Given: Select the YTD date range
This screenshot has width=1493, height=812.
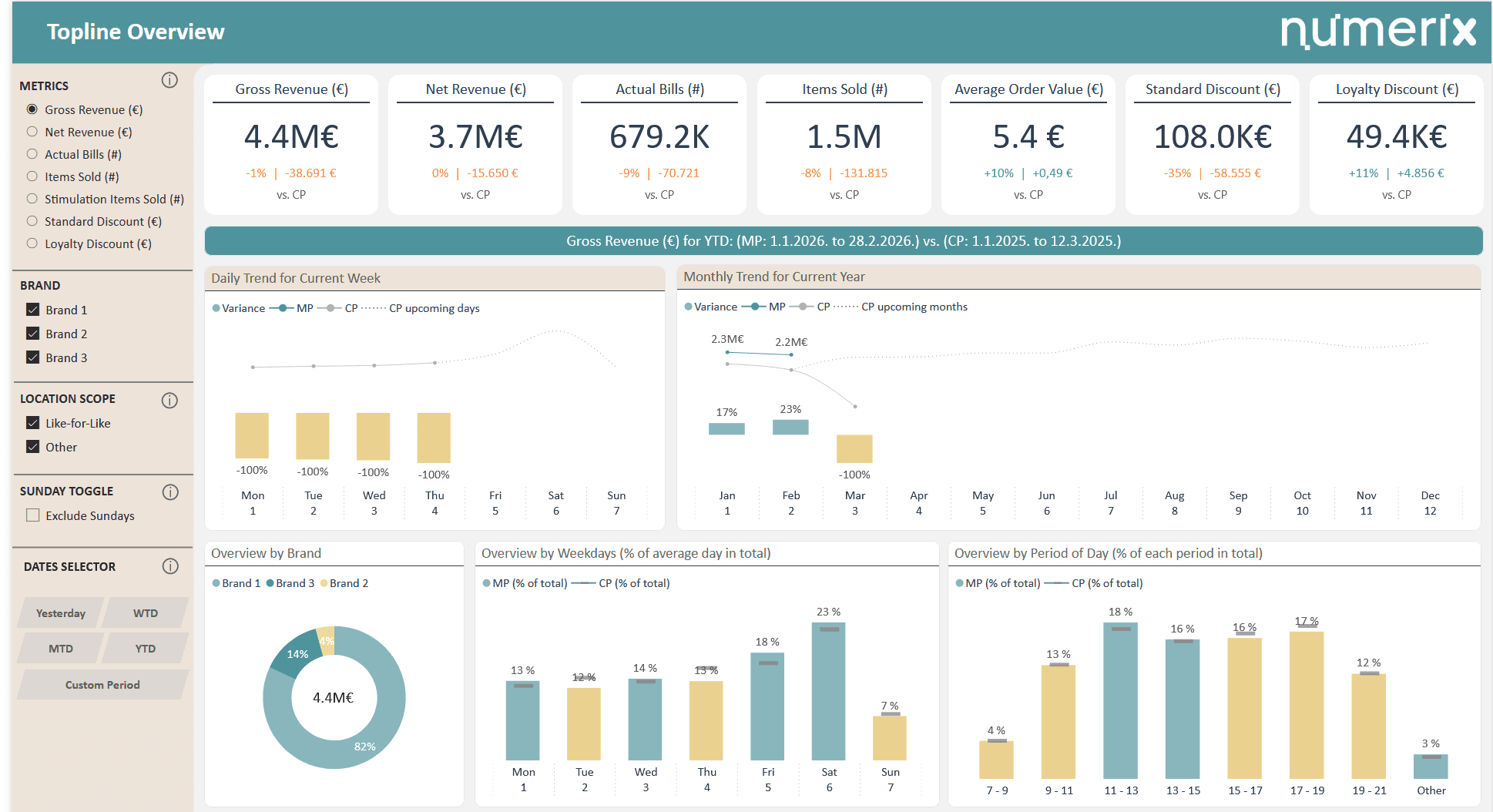Looking at the screenshot, I should (x=144, y=648).
